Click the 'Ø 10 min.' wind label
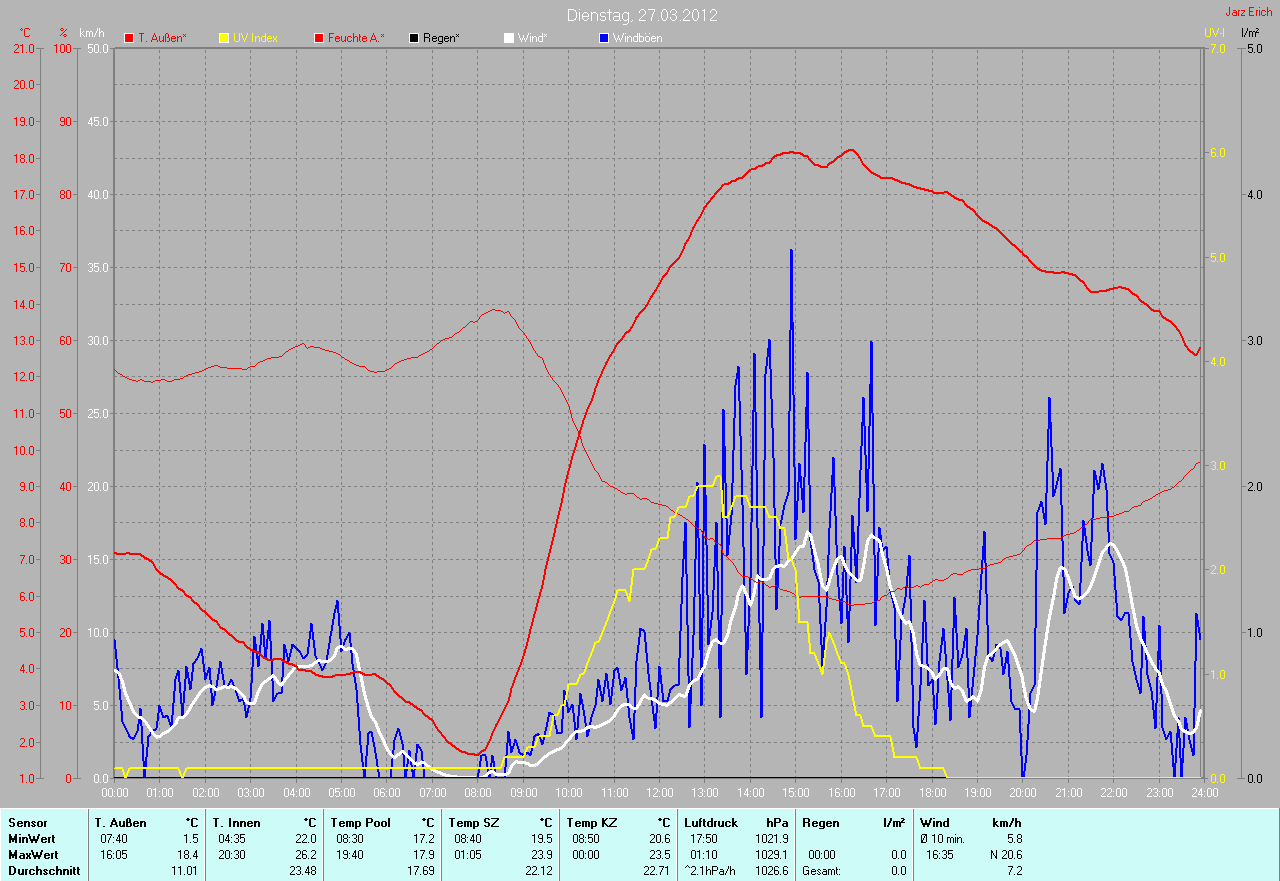 pos(944,839)
